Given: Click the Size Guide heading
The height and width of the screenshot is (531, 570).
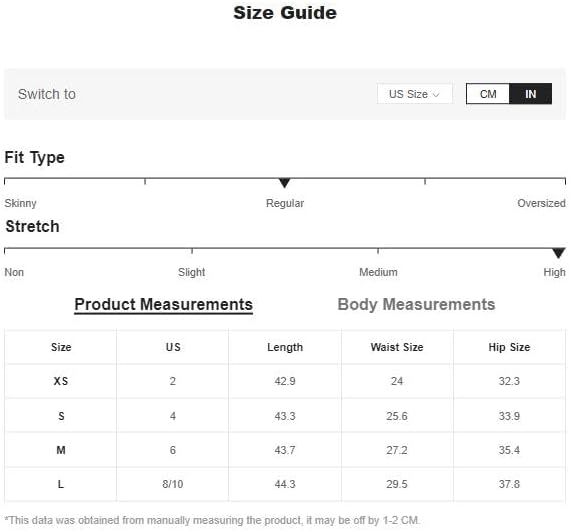Looking at the screenshot, I should [285, 13].
